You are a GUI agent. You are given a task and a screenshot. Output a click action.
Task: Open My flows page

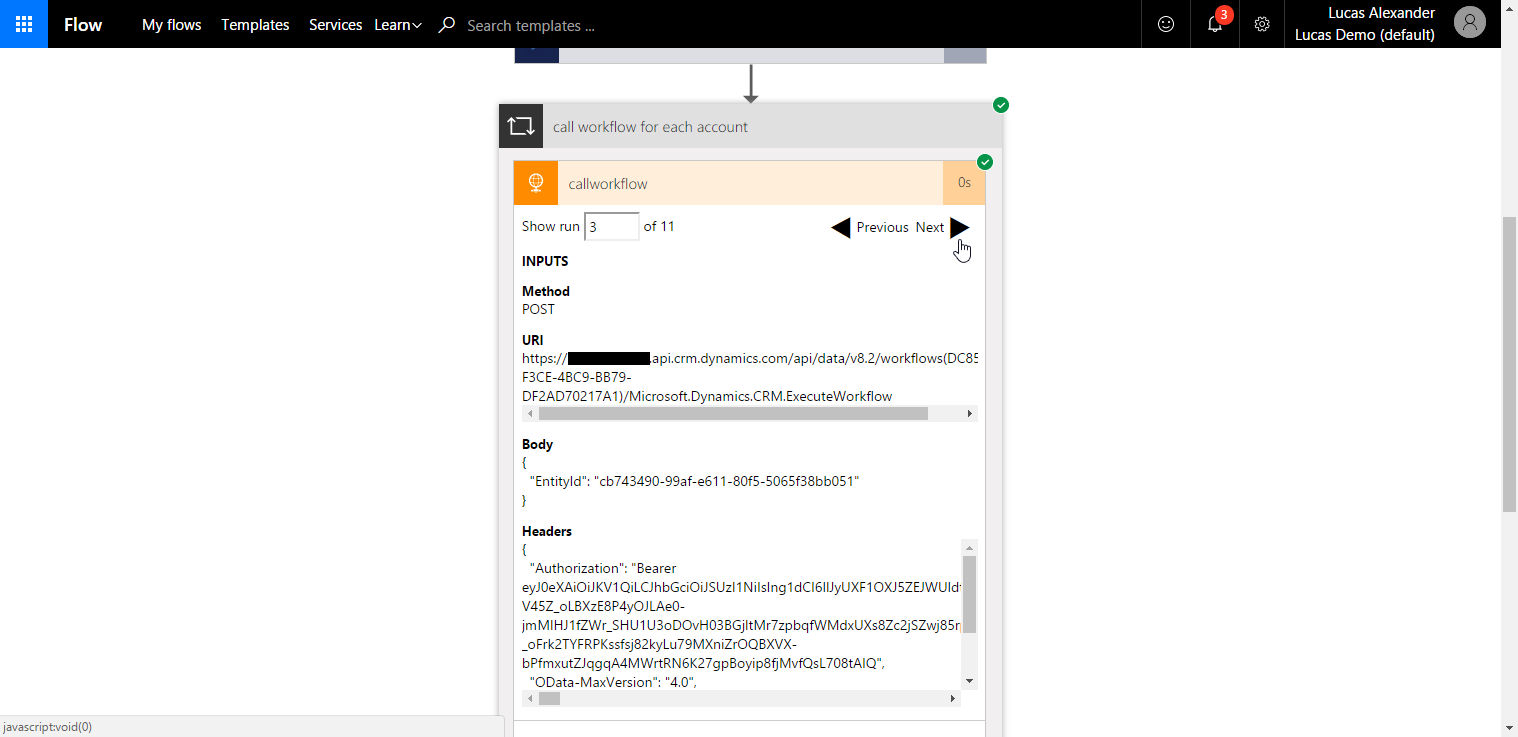172,25
